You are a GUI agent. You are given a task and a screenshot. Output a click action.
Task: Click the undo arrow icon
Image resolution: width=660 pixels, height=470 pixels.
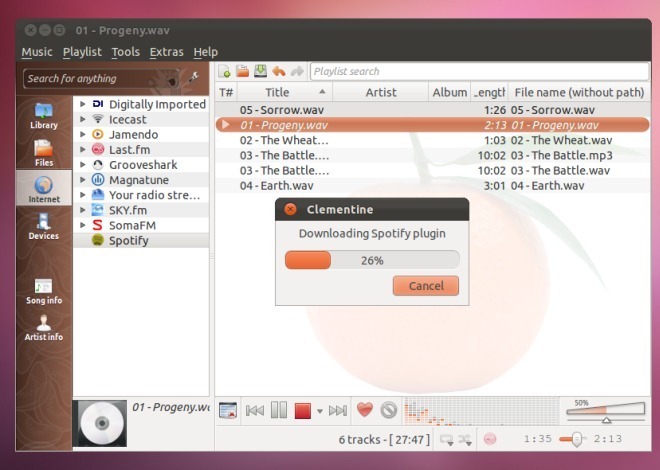click(279, 71)
